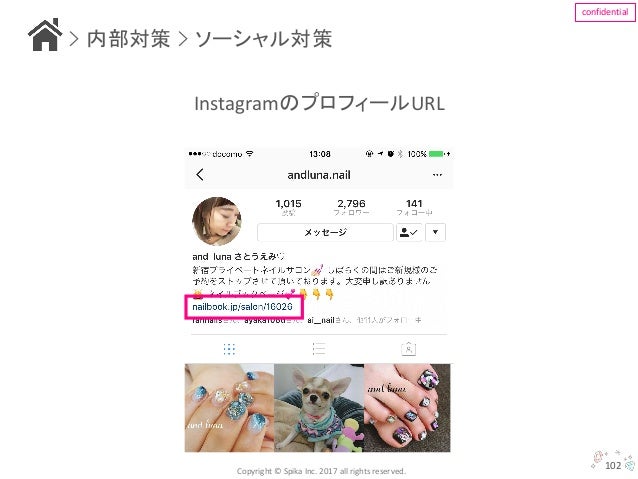This screenshot has width=638, height=479.
Task: Click the home icon in breadcrumb
Action: coord(45,35)
